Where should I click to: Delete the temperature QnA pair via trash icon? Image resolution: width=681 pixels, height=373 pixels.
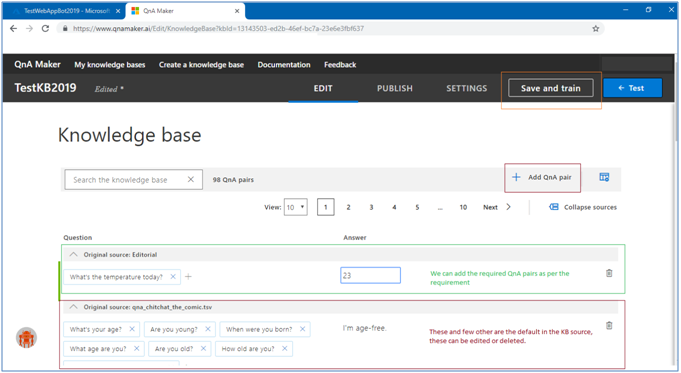pos(609,273)
